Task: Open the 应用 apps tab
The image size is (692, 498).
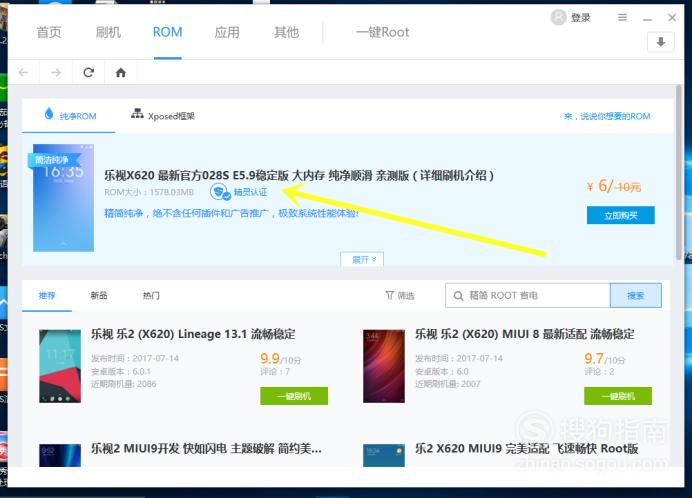Action: pos(227,32)
